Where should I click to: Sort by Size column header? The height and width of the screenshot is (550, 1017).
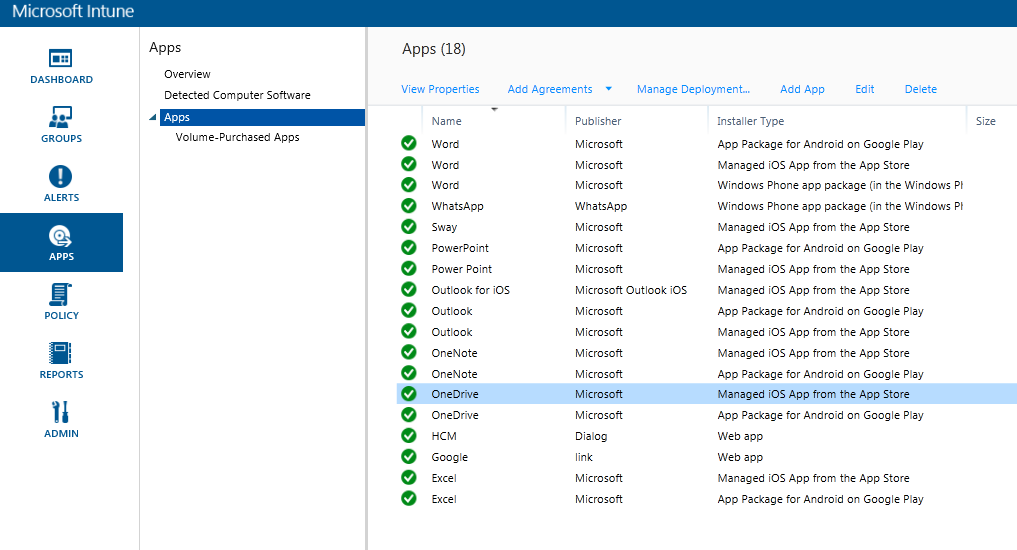[985, 121]
